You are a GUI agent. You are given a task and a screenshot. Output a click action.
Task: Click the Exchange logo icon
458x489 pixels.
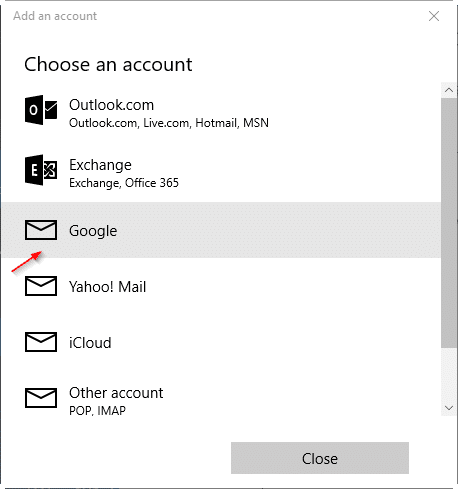click(x=41, y=170)
